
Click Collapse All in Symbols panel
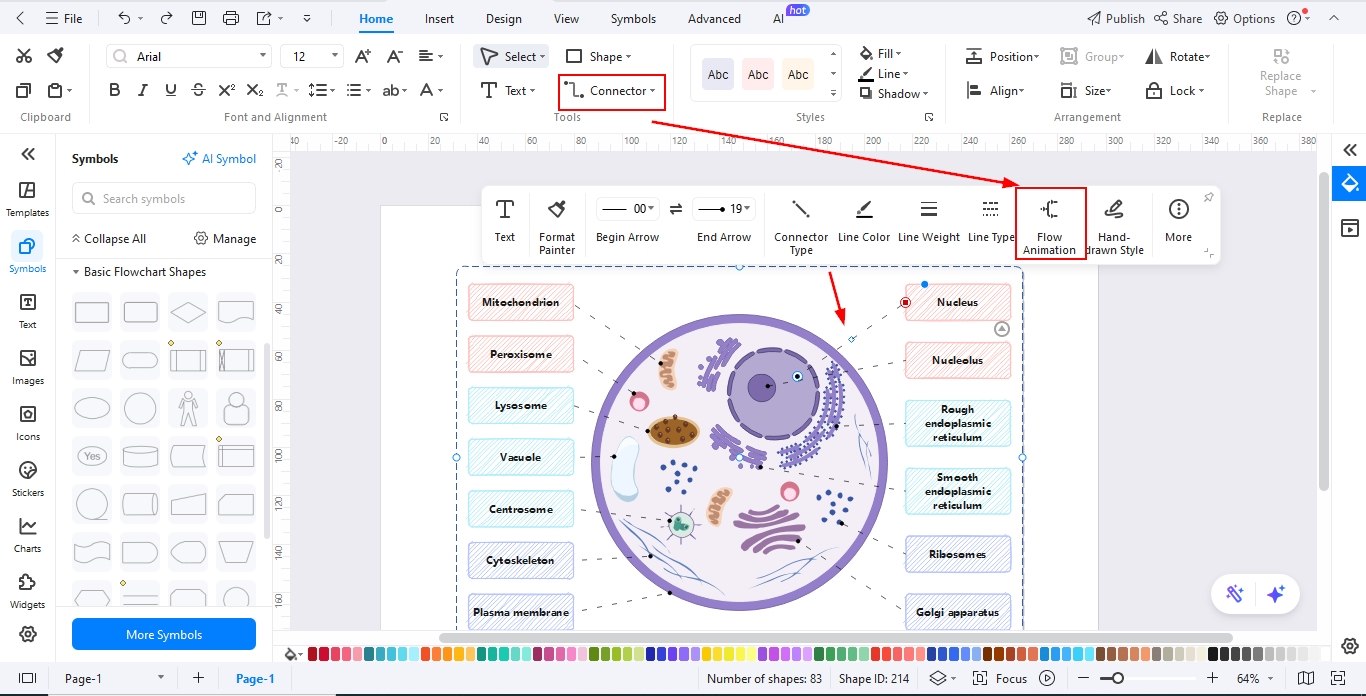tap(108, 238)
